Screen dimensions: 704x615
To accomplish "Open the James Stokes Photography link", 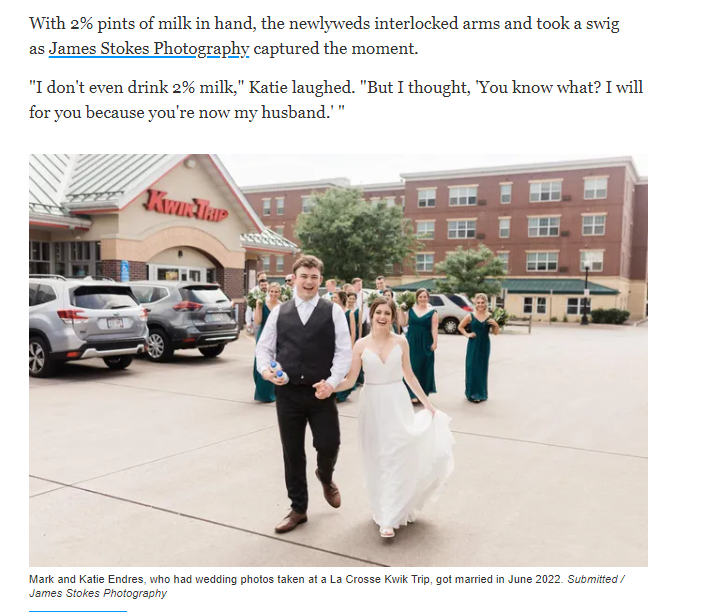I will 149,48.
